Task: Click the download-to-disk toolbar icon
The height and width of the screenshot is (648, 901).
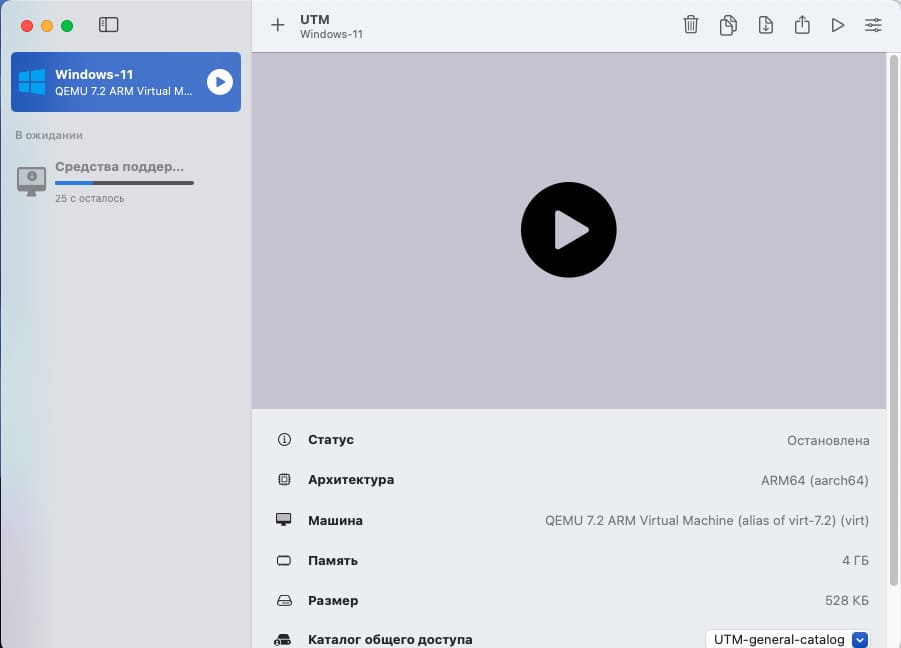Action: coord(765,25)
